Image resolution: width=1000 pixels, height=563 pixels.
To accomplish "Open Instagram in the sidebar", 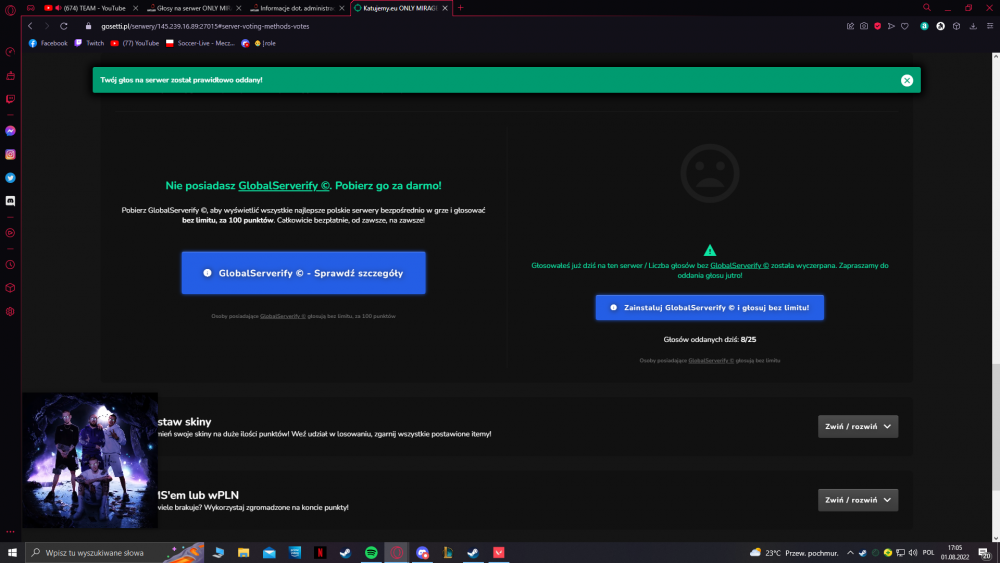I will click(10, 154).
